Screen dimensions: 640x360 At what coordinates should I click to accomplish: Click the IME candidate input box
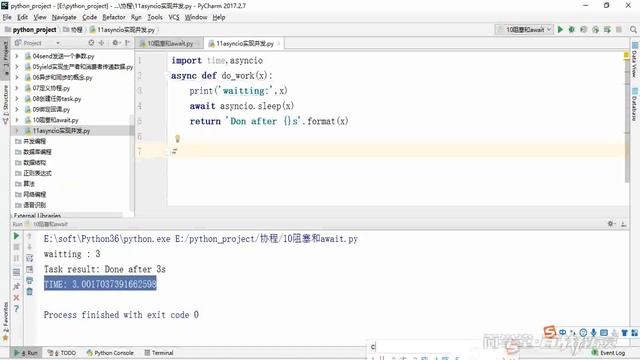click(x=441, y=347)
